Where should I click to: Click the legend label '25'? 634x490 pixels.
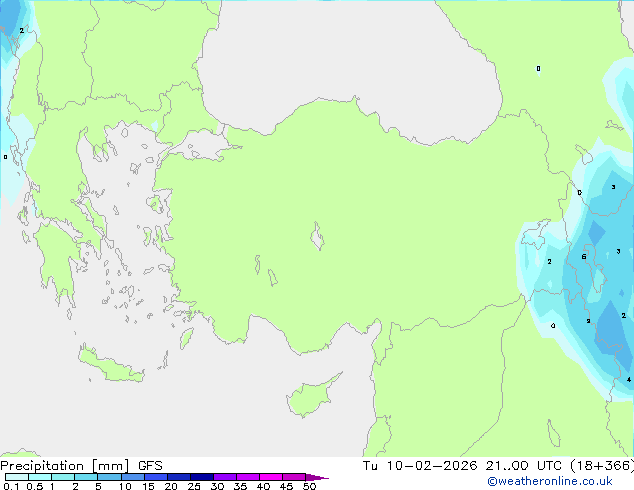pos(194,486)
